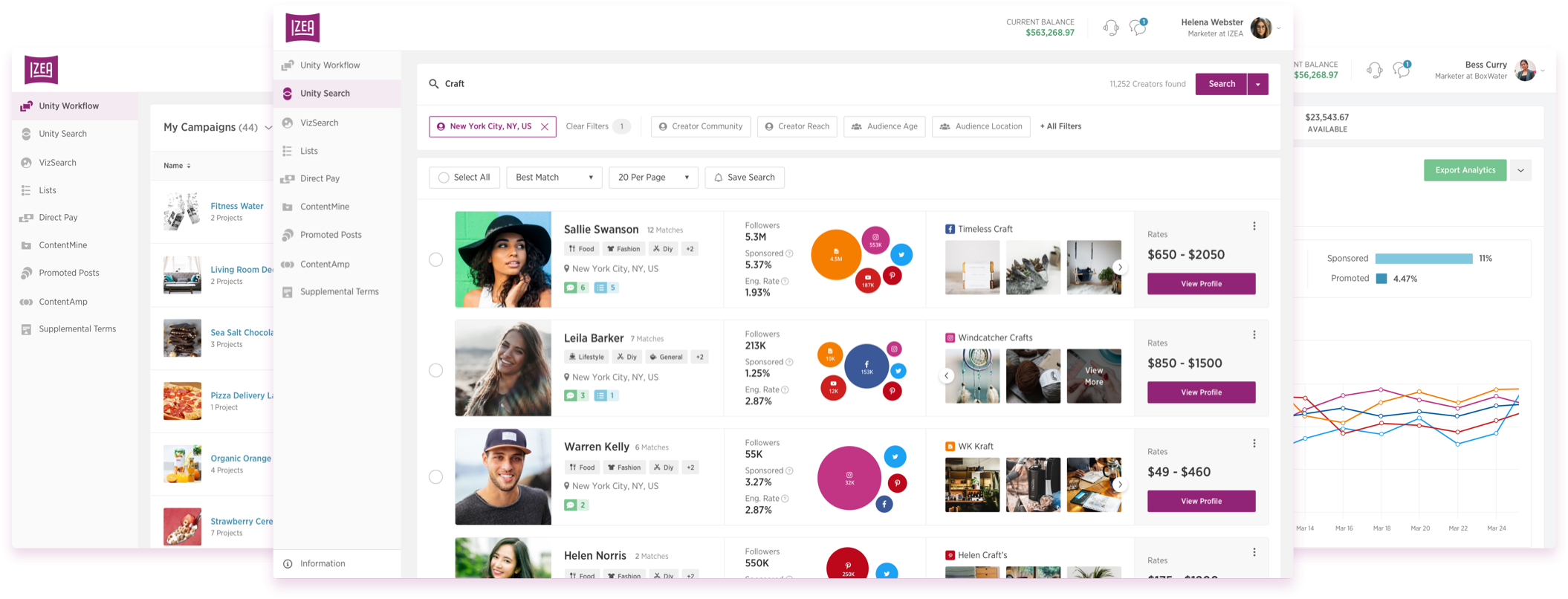1568x599 pixels.
Task: Open the chat notifications icon beside Helena Webster
Action: [x=1137, y=28]
